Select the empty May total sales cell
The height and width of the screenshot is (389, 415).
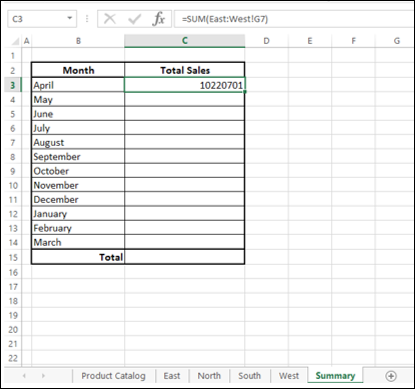pos(184,99)
